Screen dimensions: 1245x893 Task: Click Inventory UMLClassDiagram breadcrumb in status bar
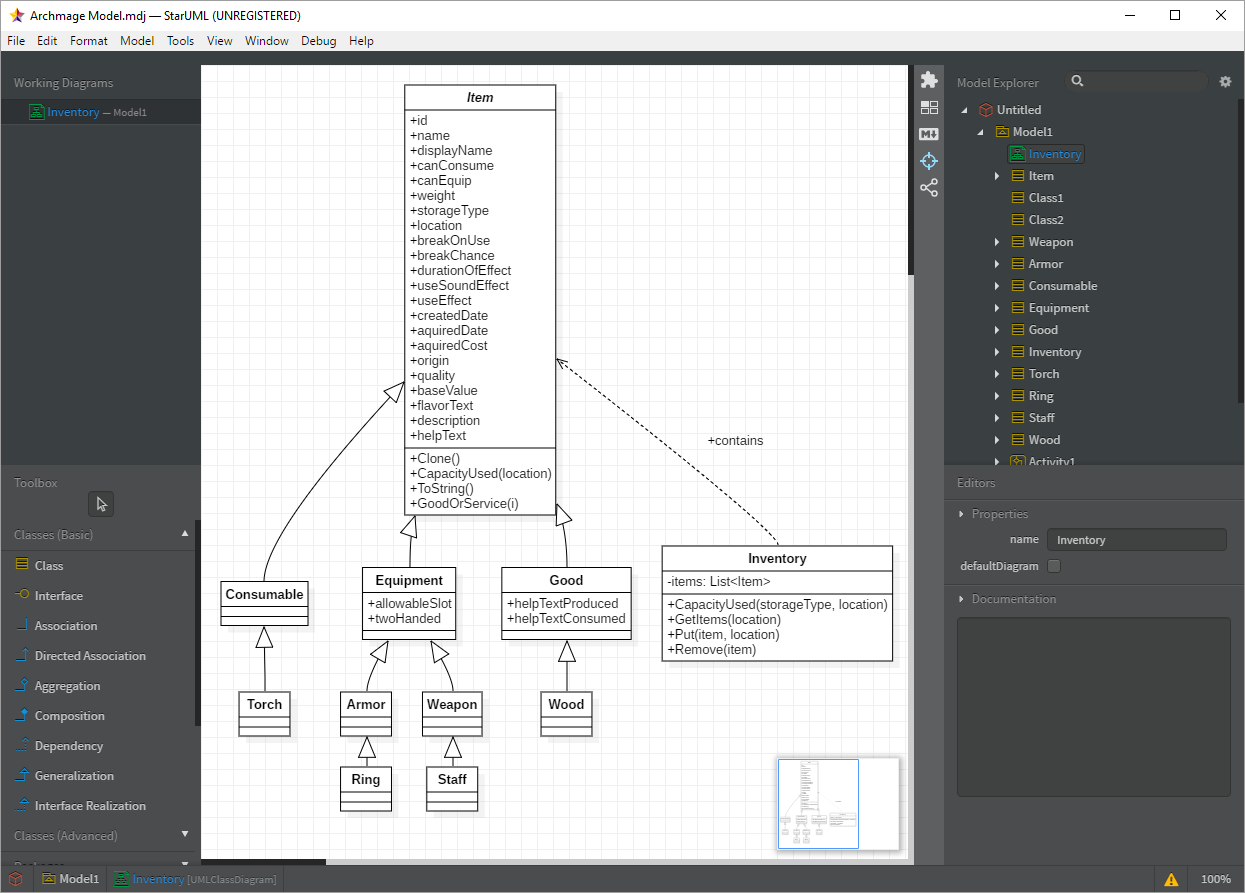[x=195, y=879]
